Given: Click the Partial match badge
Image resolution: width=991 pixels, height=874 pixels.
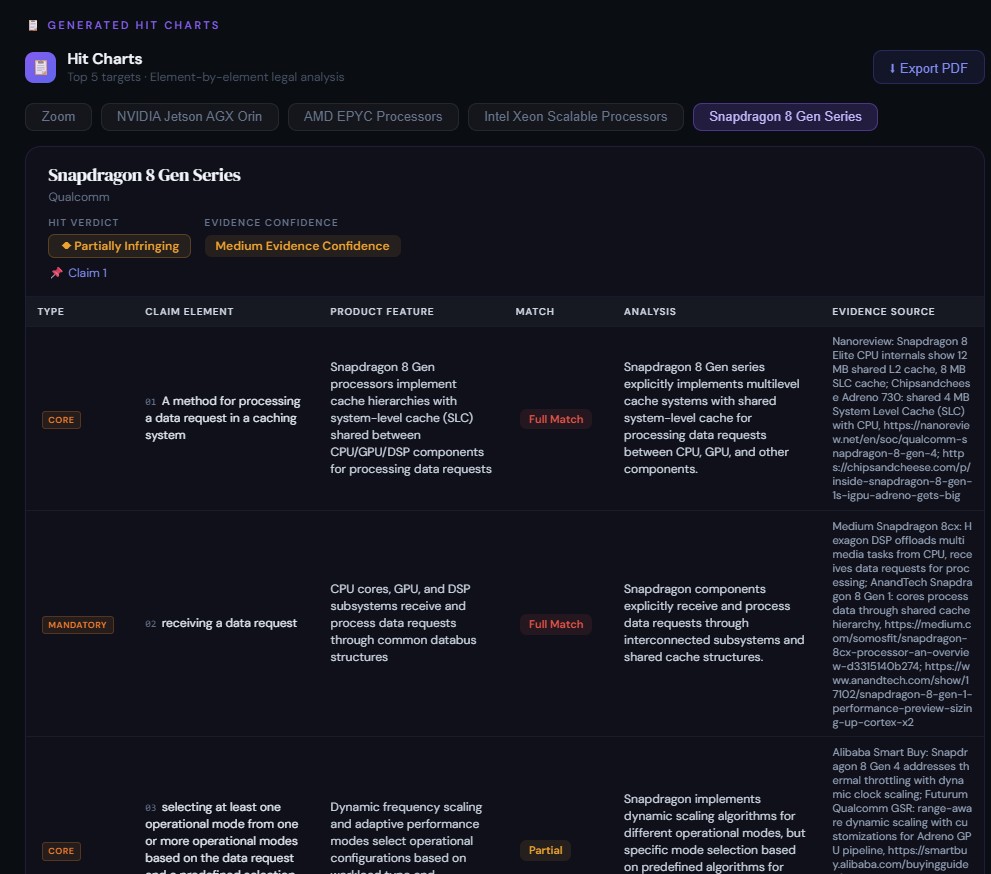Looking at the screenshot, I should [545, 850].
